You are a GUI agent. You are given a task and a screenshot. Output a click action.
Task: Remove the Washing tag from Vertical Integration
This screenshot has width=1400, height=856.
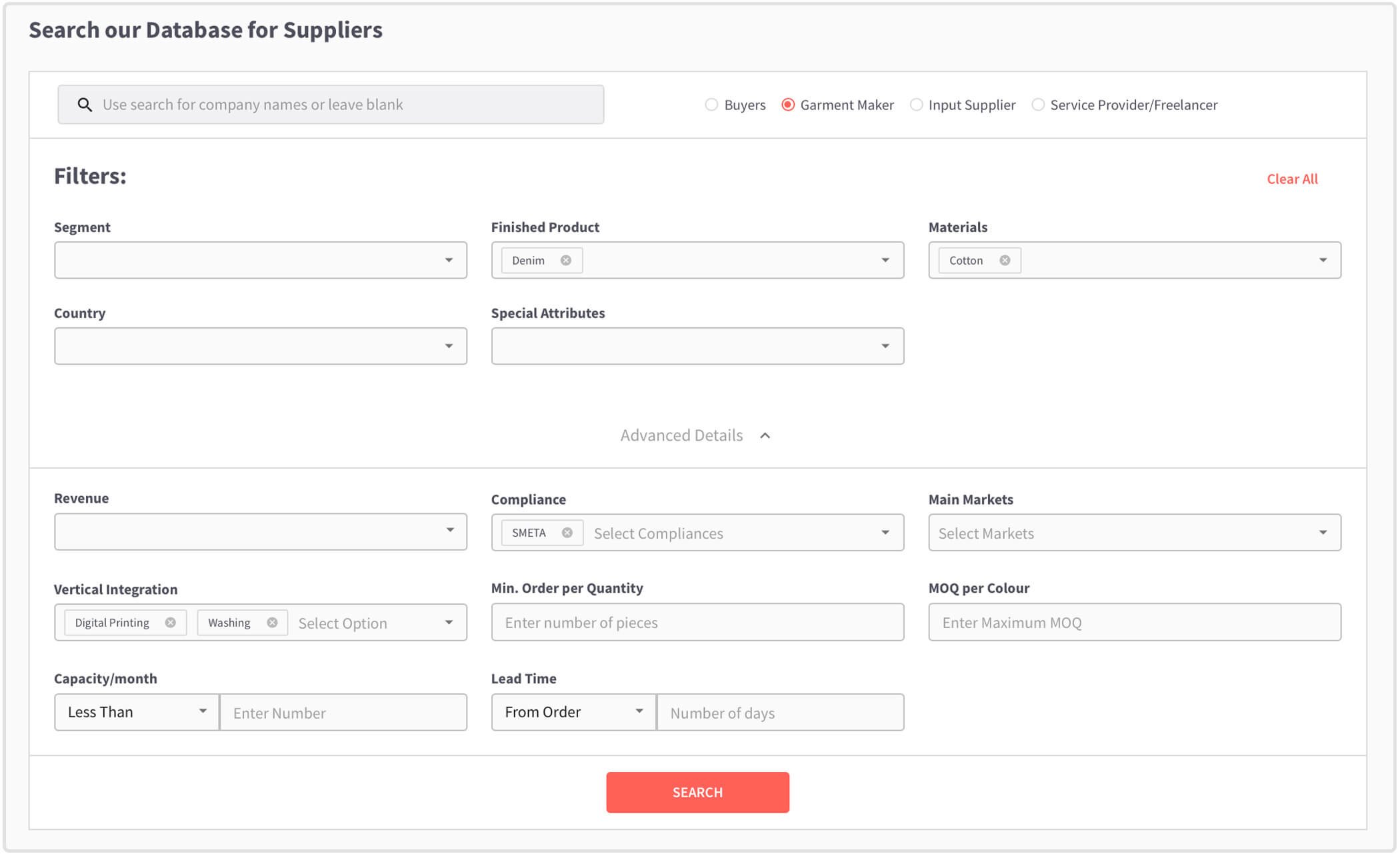[x=272, y=623]
